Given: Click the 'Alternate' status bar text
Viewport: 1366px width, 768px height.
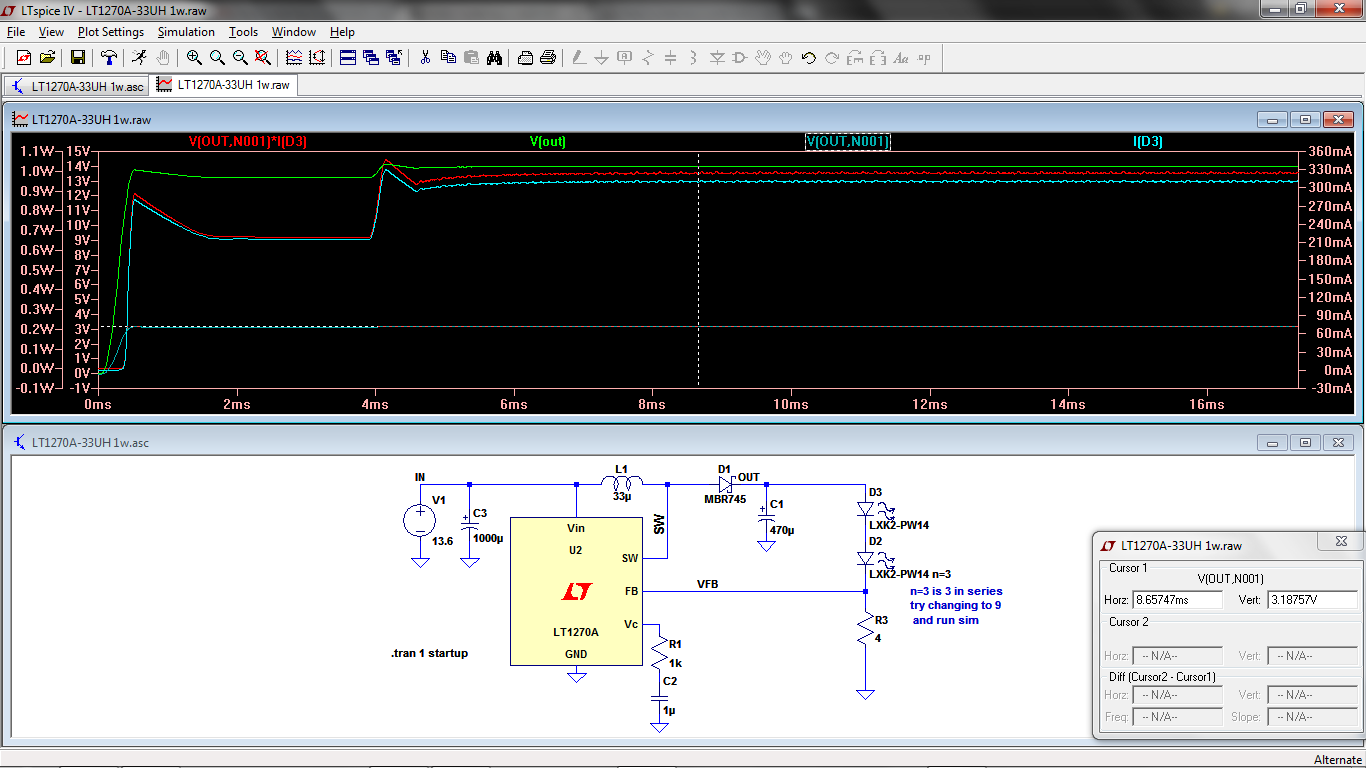Looking at the screenshot, I should pyautogui.click(x=1338, y=760).
